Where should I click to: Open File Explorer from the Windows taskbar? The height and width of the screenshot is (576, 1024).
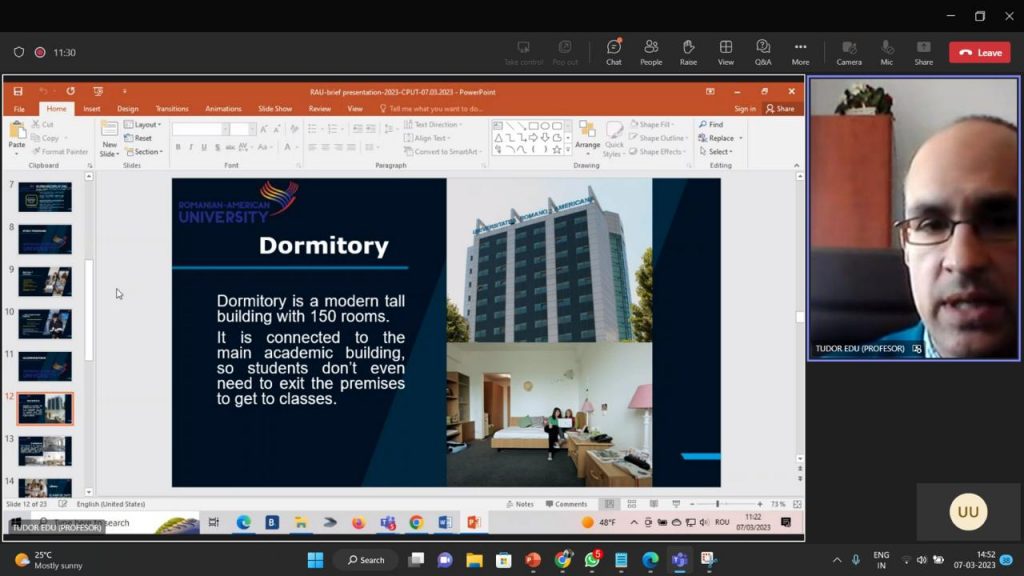pyautogui.click(x=474, y=560)
